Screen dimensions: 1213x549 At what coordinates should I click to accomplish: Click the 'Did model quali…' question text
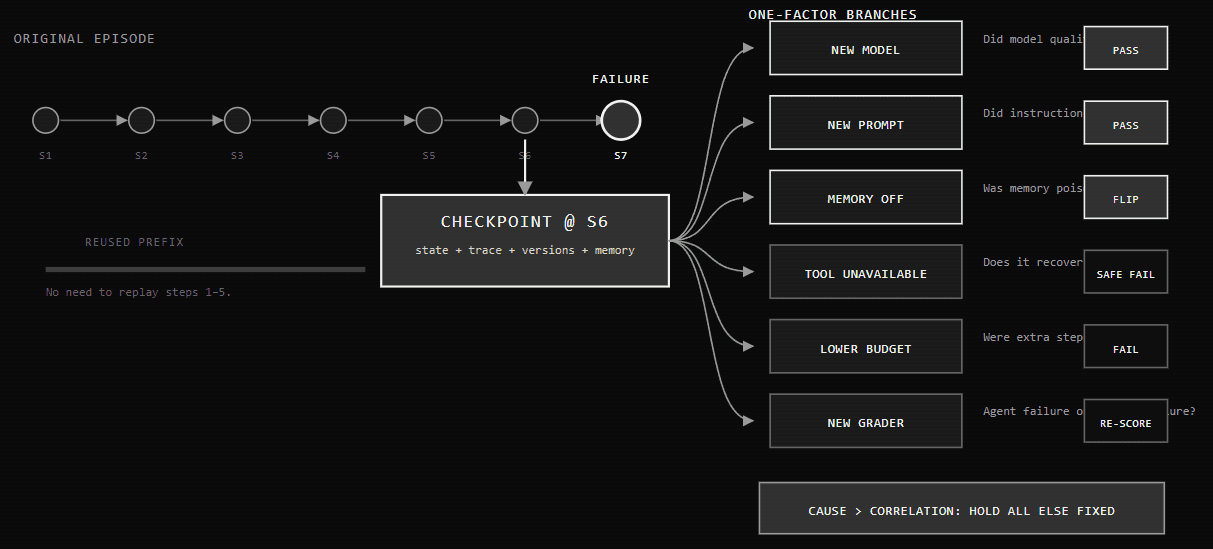tap(1033, 39)
